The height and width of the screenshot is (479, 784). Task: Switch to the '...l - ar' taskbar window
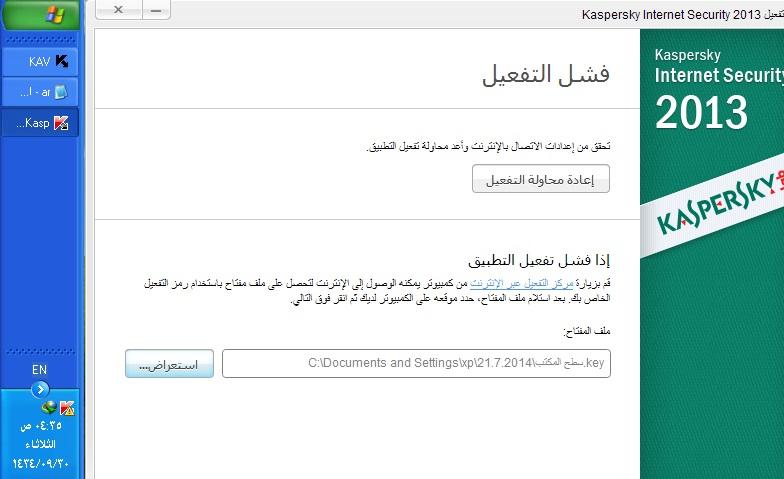click(40, 92)
